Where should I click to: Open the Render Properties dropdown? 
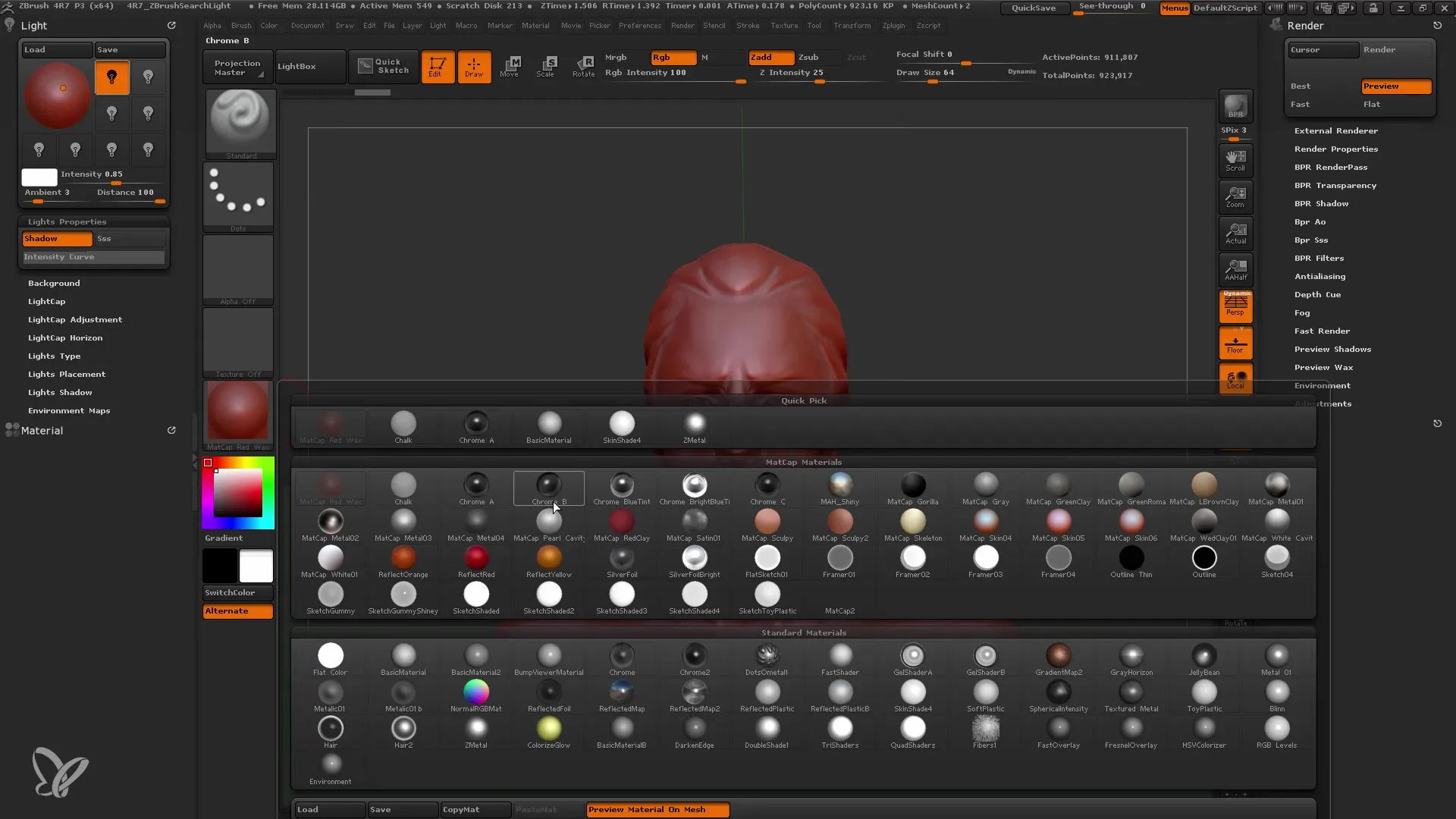click(x=1337, y=149)
